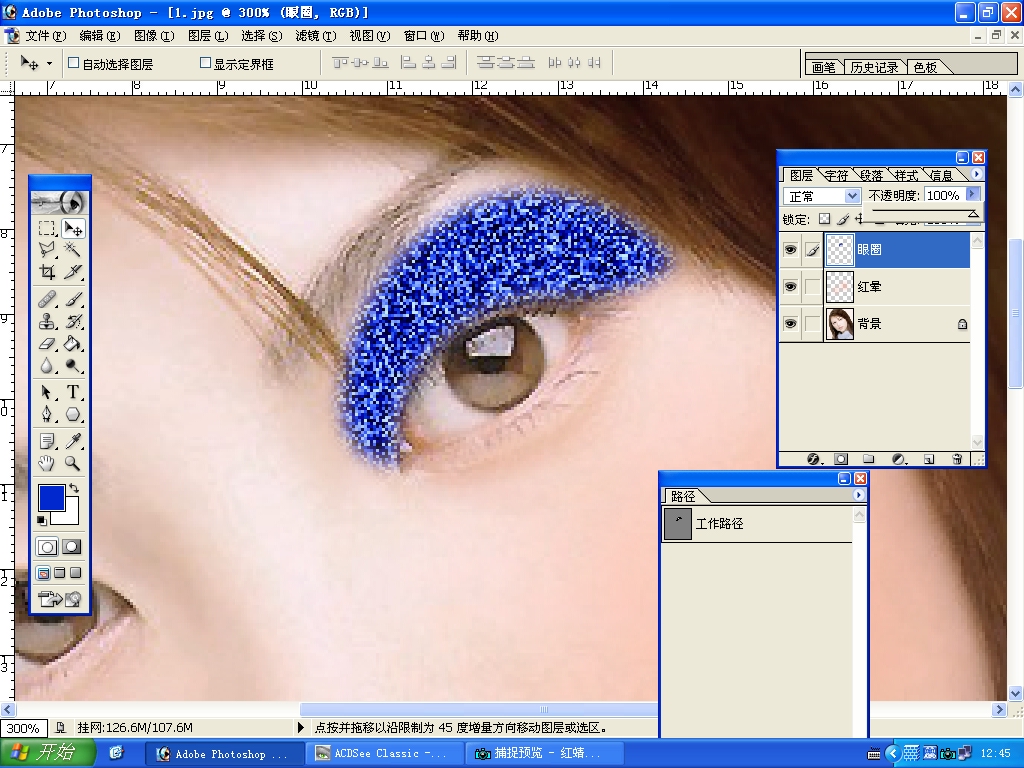The width and height of the screenshot is (1024, 768).
Task: Select the Clone Stamp tool
Action: tap(47, 321)
